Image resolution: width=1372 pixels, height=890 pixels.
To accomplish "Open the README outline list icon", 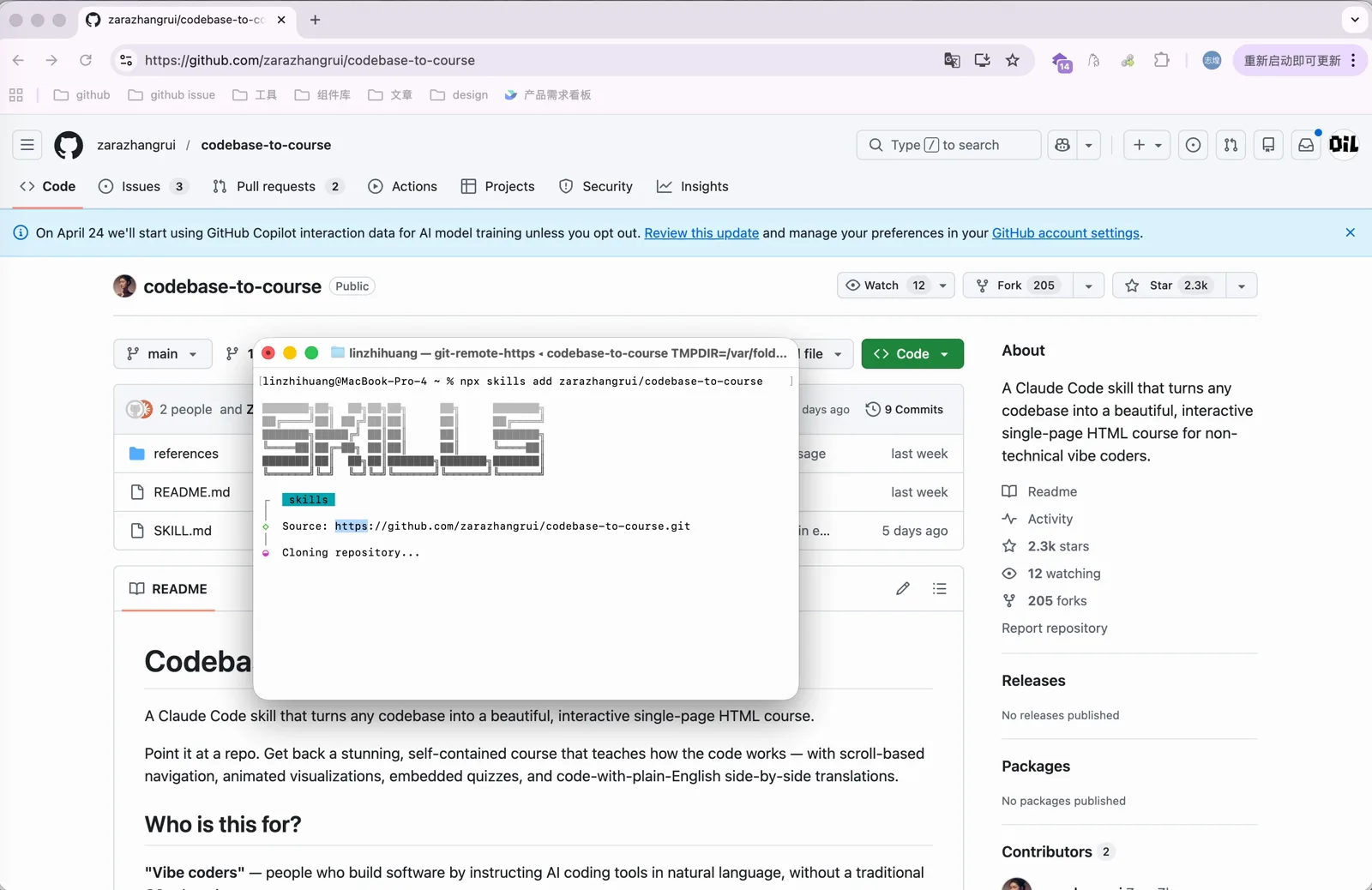I will [940, 588].
